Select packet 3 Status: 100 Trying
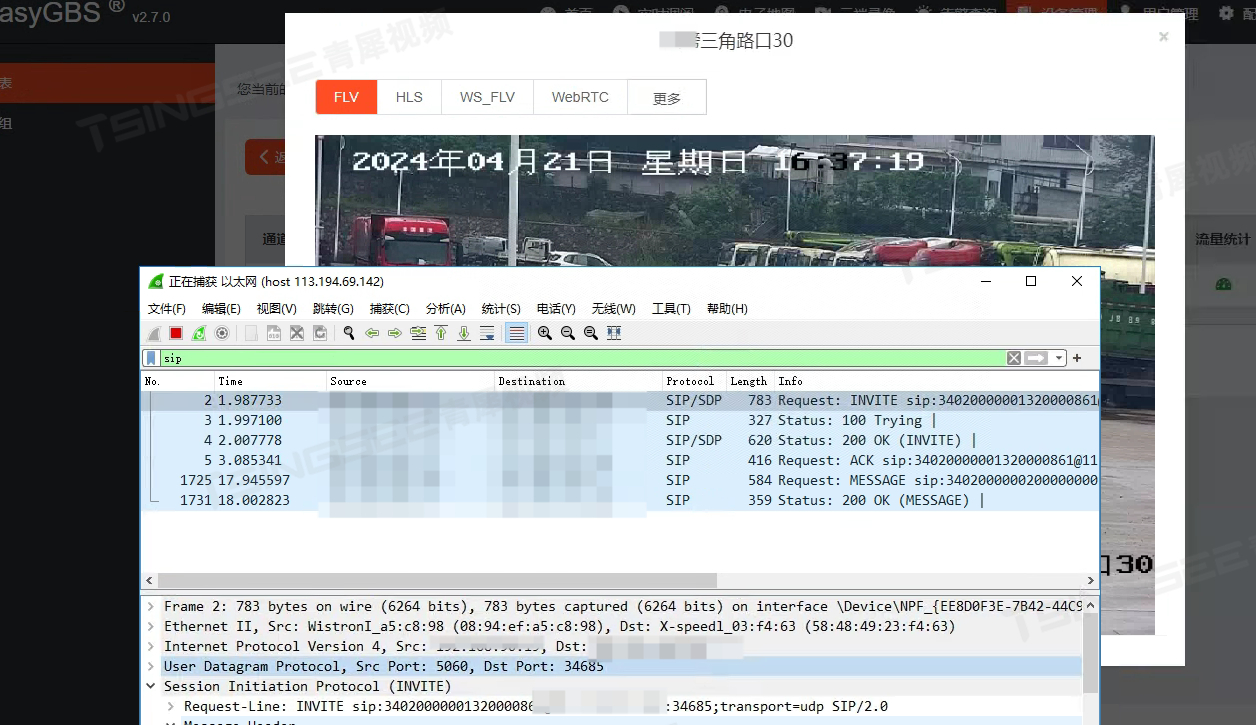 620,420
